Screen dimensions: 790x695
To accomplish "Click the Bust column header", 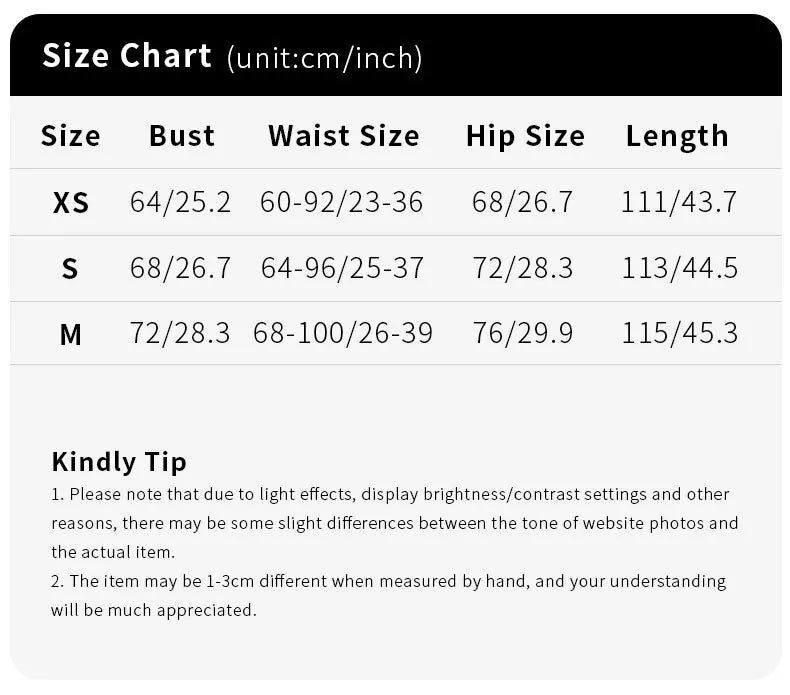I will [182, 136].
